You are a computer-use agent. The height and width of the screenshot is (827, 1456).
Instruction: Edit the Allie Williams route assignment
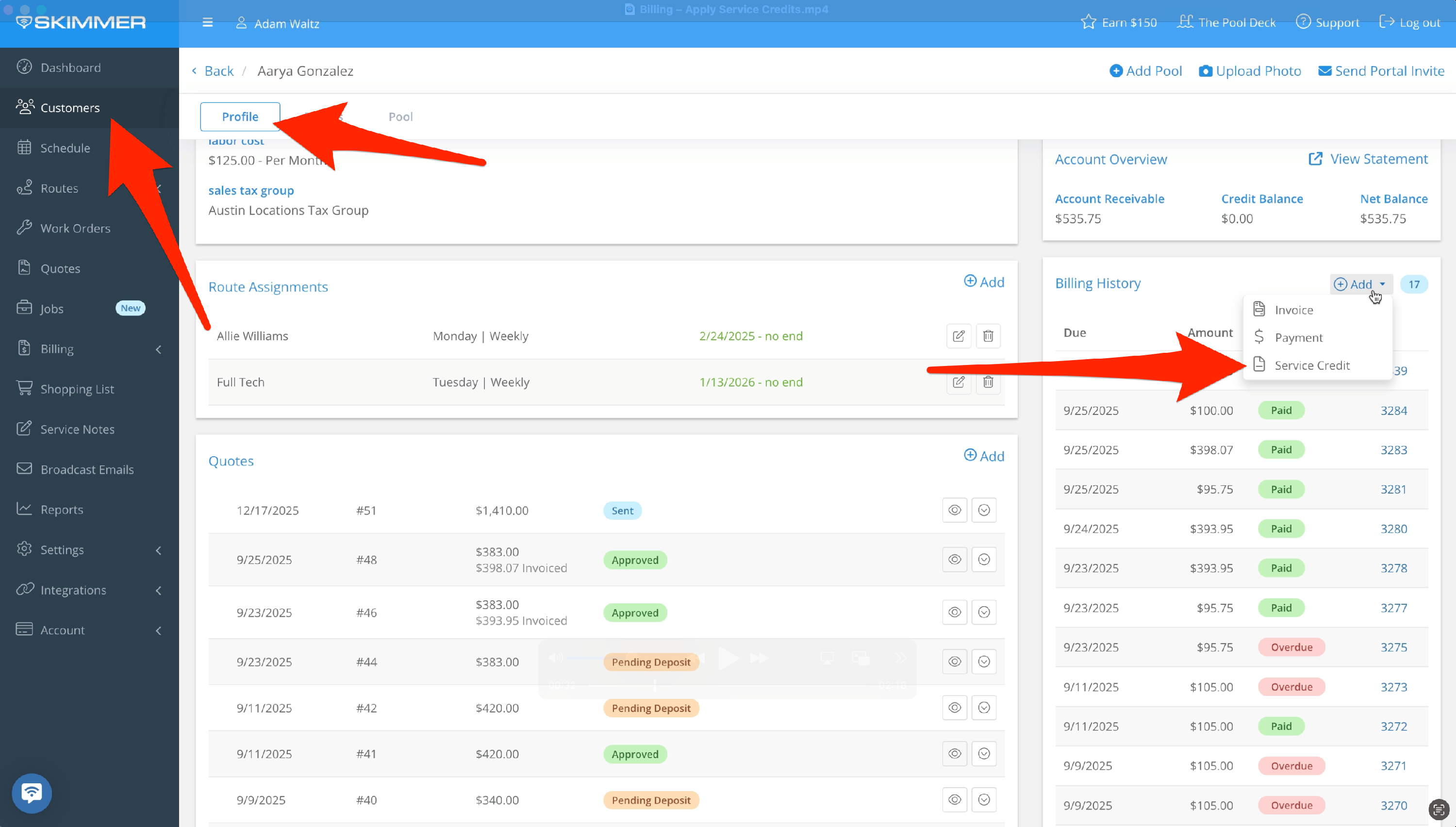pos(959,336)
